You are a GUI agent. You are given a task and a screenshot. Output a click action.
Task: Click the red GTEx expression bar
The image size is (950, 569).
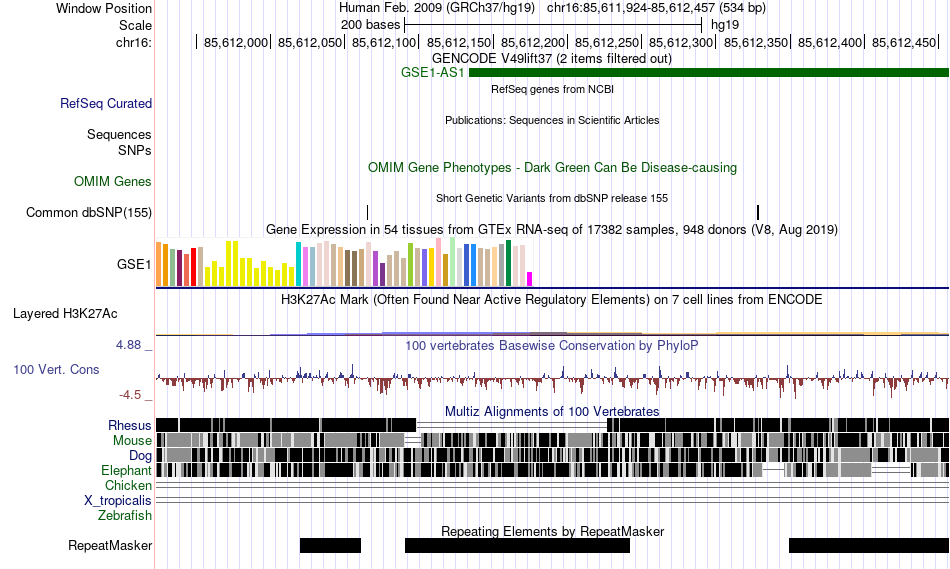tap(194, 267)
